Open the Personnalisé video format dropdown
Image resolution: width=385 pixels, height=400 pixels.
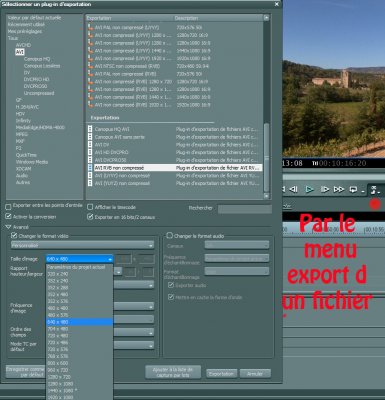tap(82, 245)
